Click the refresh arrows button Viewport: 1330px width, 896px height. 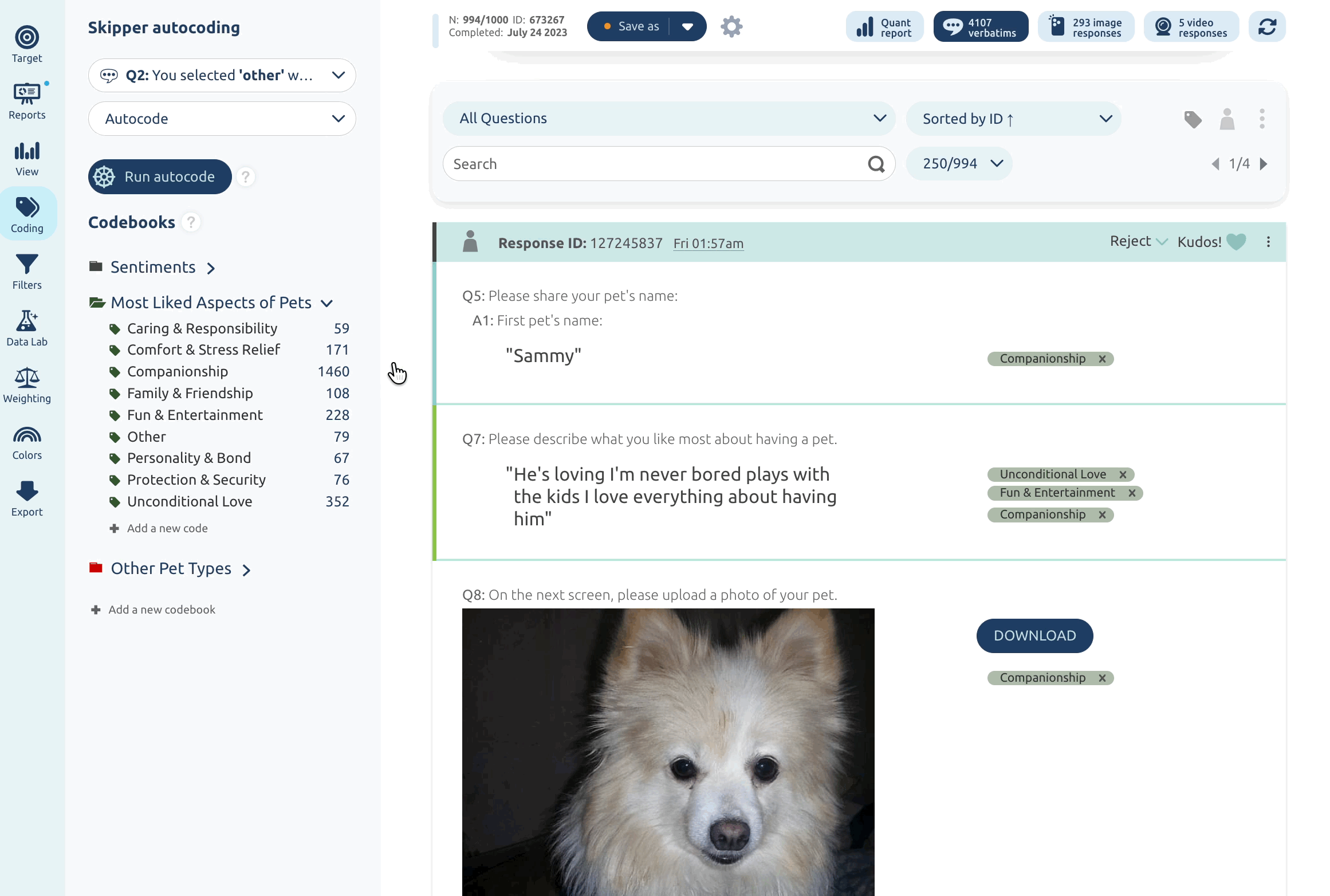(1267, 26)
